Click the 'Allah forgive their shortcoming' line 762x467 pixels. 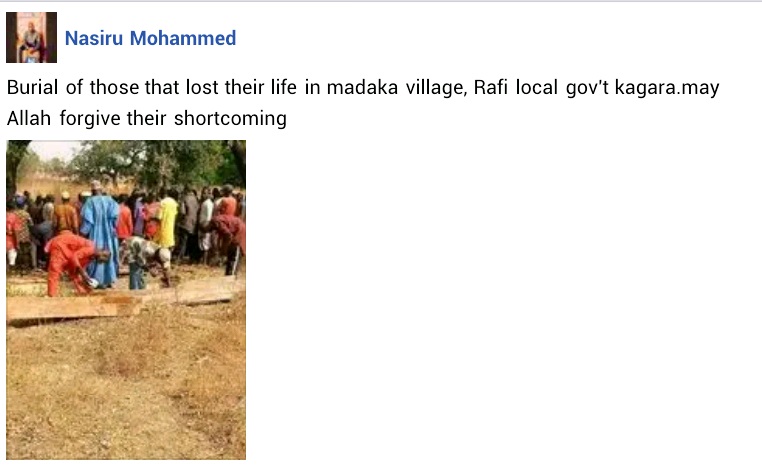146,118
